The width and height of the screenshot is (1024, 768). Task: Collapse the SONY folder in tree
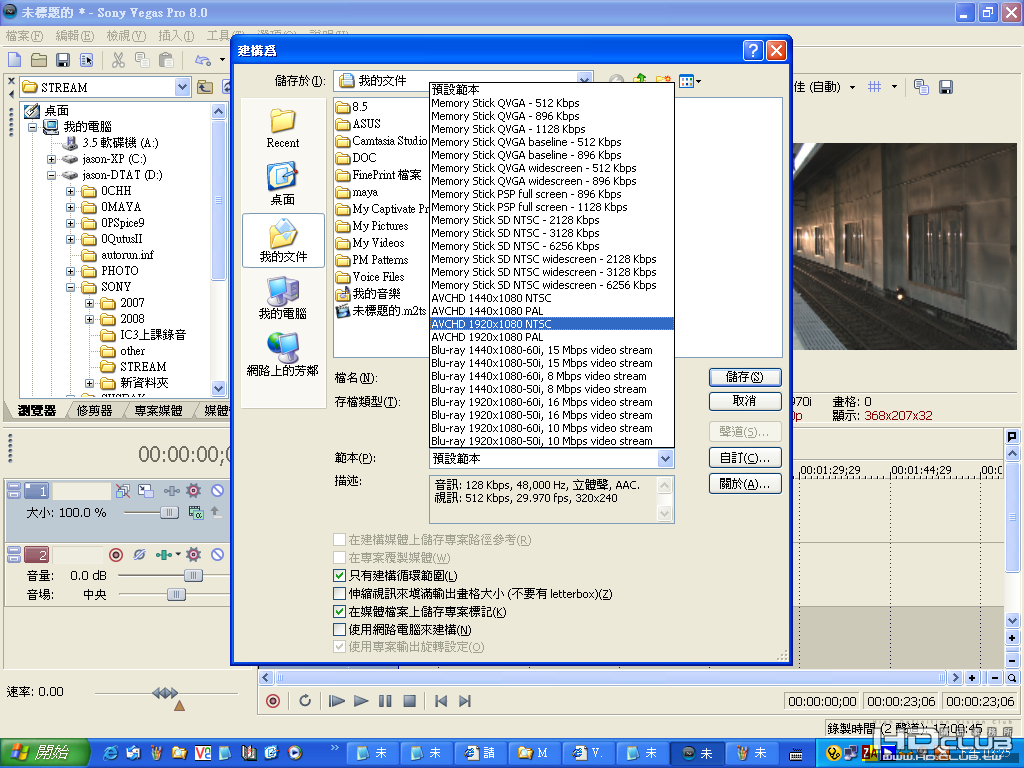click(x=71, y=287)
